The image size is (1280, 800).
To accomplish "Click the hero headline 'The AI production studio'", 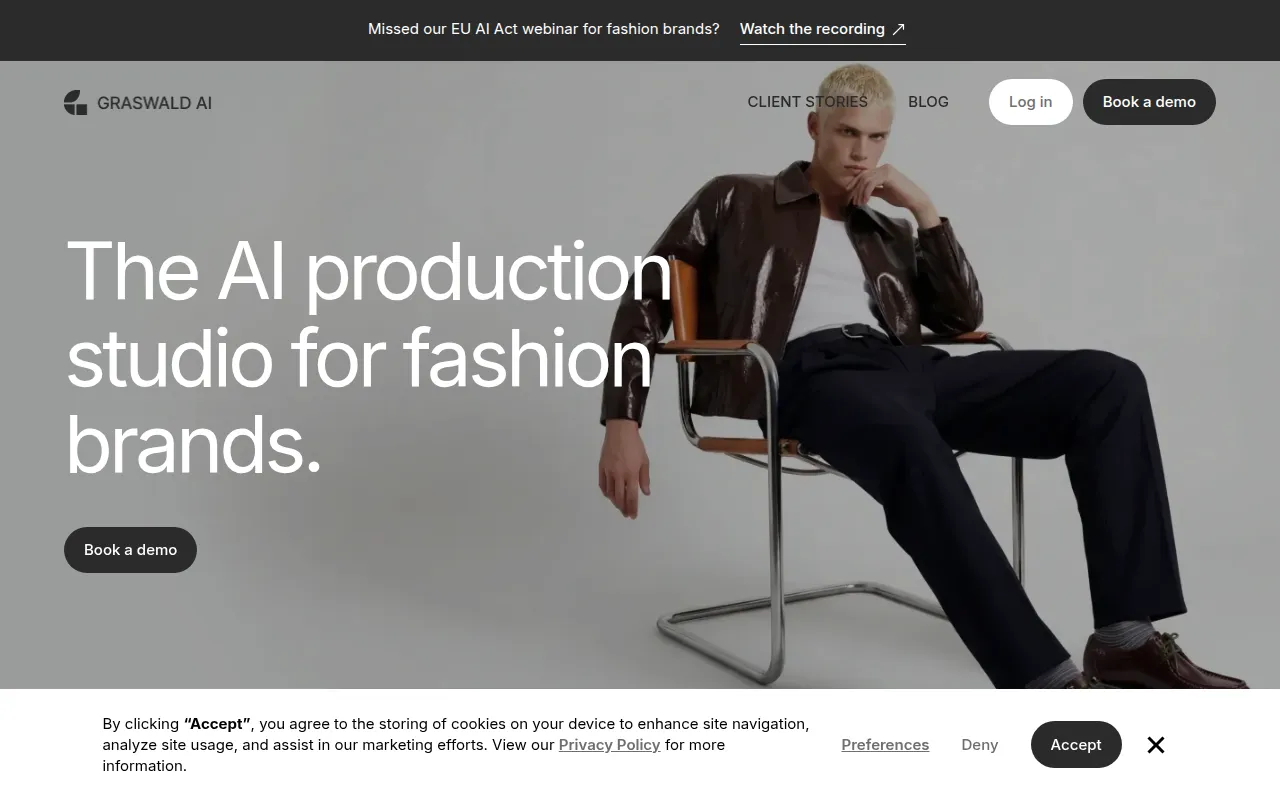I will point(369,356).
